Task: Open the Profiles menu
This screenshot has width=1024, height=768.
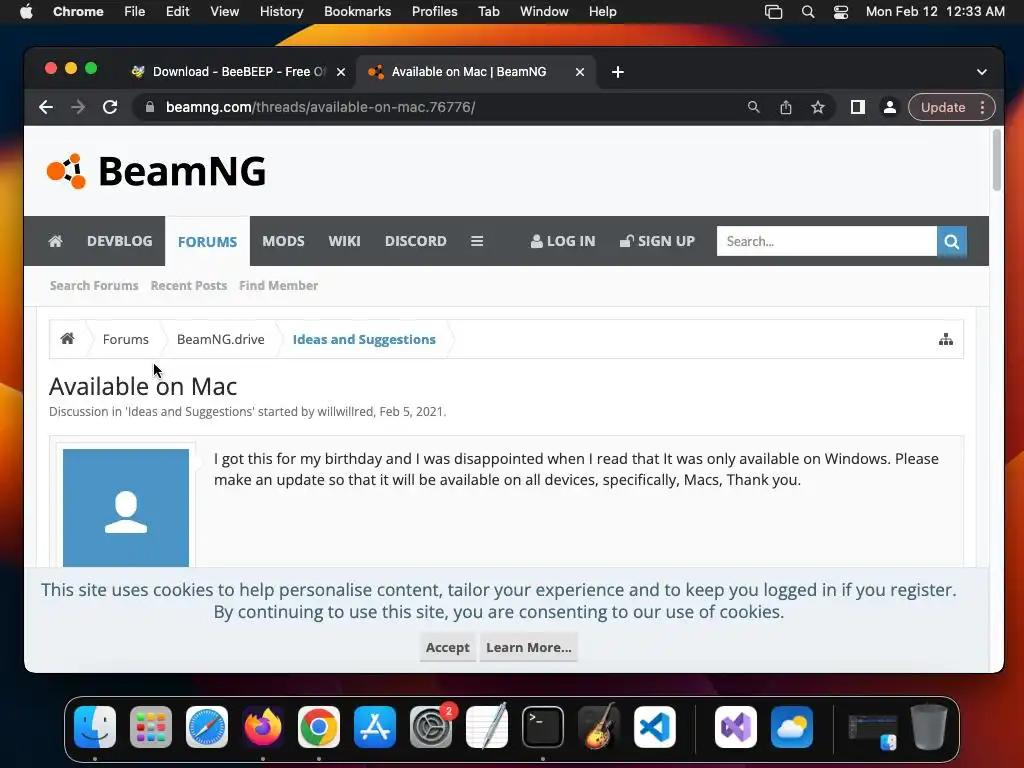Action: point(434,11)
